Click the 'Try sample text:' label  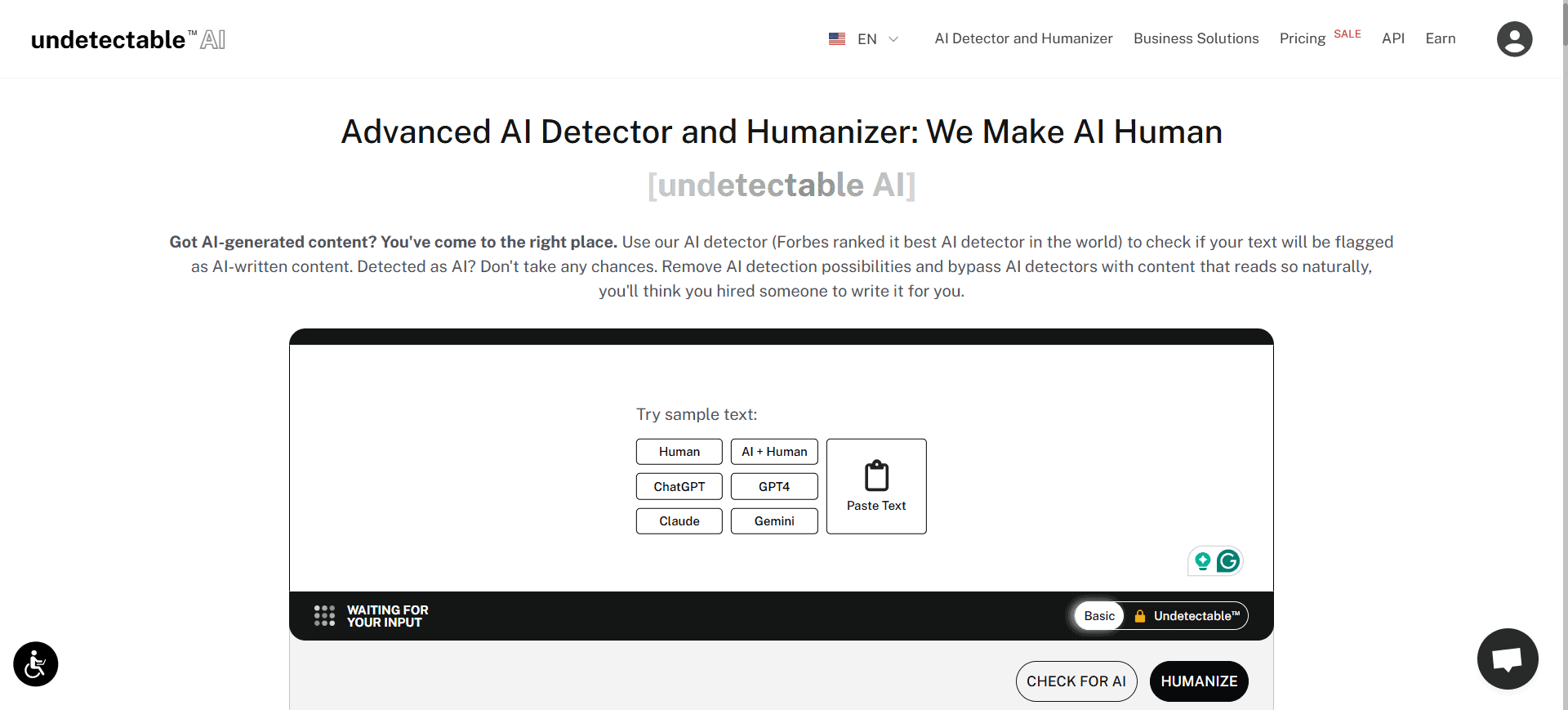pyautogui.click(x=697, y=414)
